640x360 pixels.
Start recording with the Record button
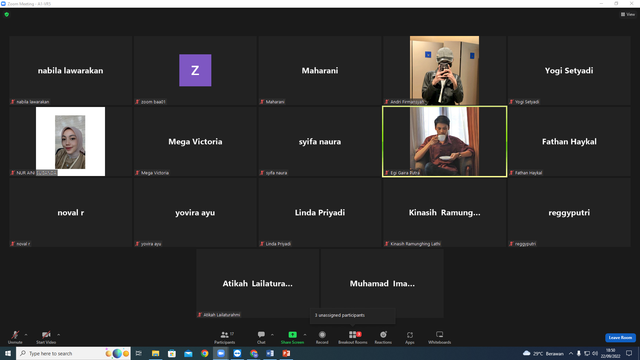(x=322, y=337)
